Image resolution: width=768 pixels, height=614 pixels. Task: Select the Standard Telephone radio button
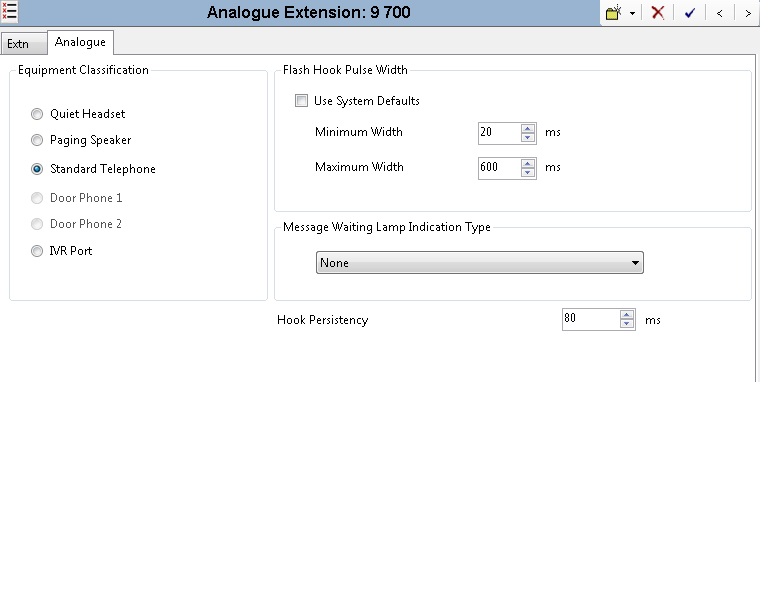[x=37, y=169]
